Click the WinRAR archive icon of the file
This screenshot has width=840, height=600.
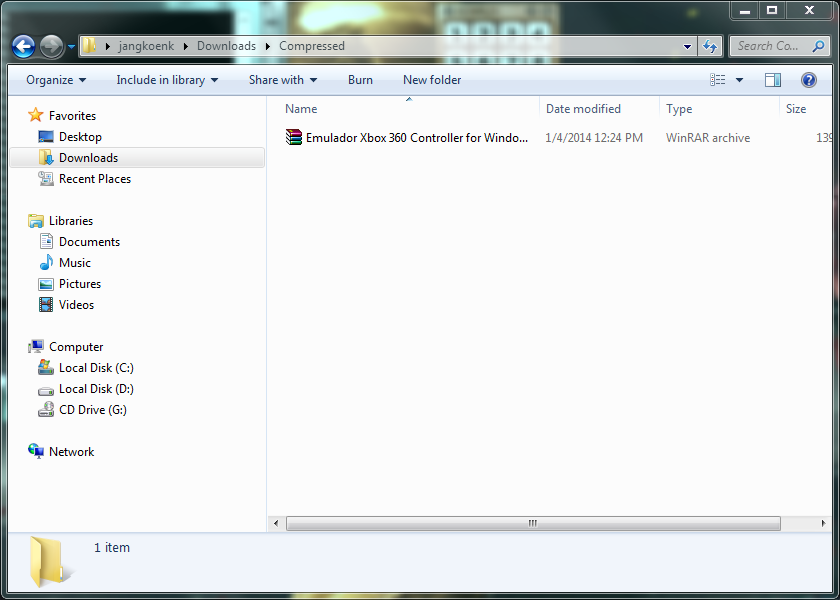point(294,138)
